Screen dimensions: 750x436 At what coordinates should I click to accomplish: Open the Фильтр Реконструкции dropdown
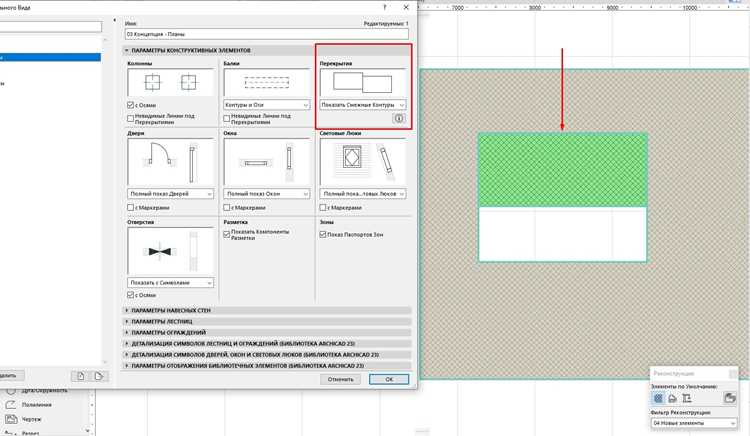(694, 423)
